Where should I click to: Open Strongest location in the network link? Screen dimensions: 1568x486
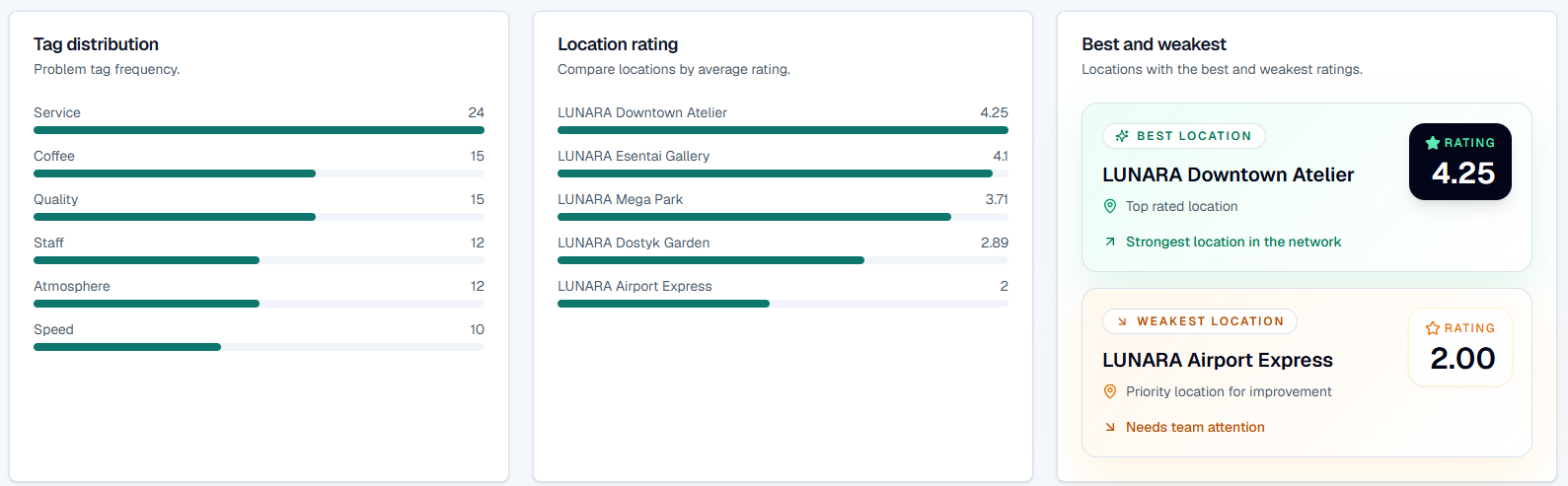[1233, 242]
